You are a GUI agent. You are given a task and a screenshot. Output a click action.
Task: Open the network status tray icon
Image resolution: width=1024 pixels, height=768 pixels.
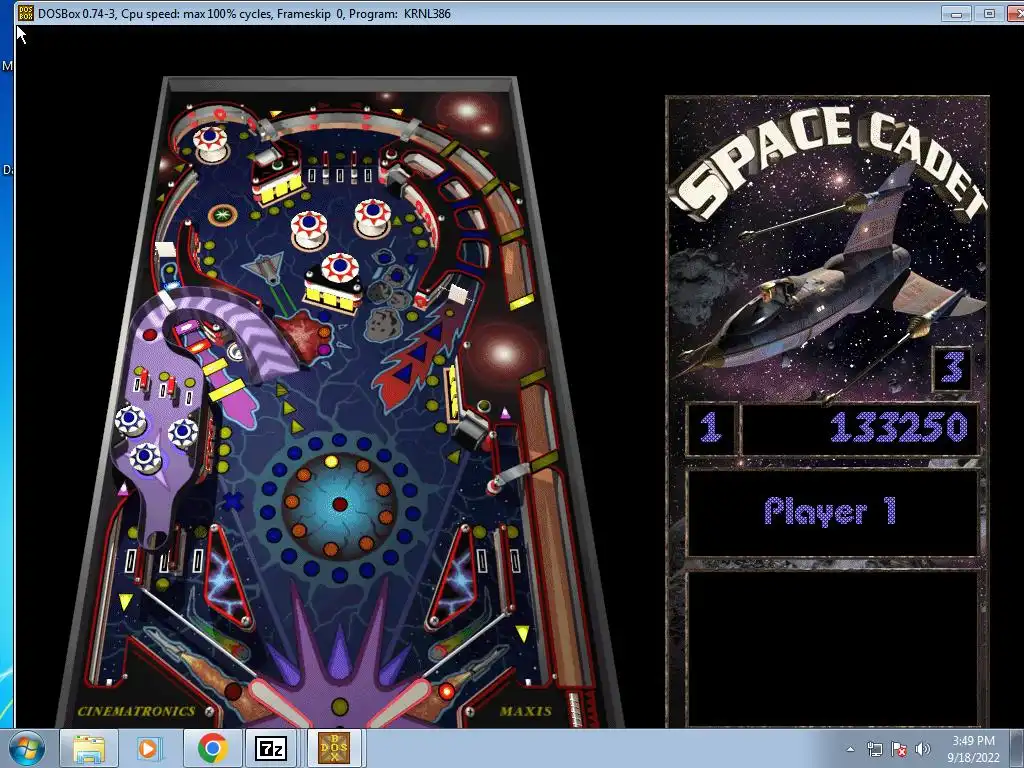click(x=874, y=750)
